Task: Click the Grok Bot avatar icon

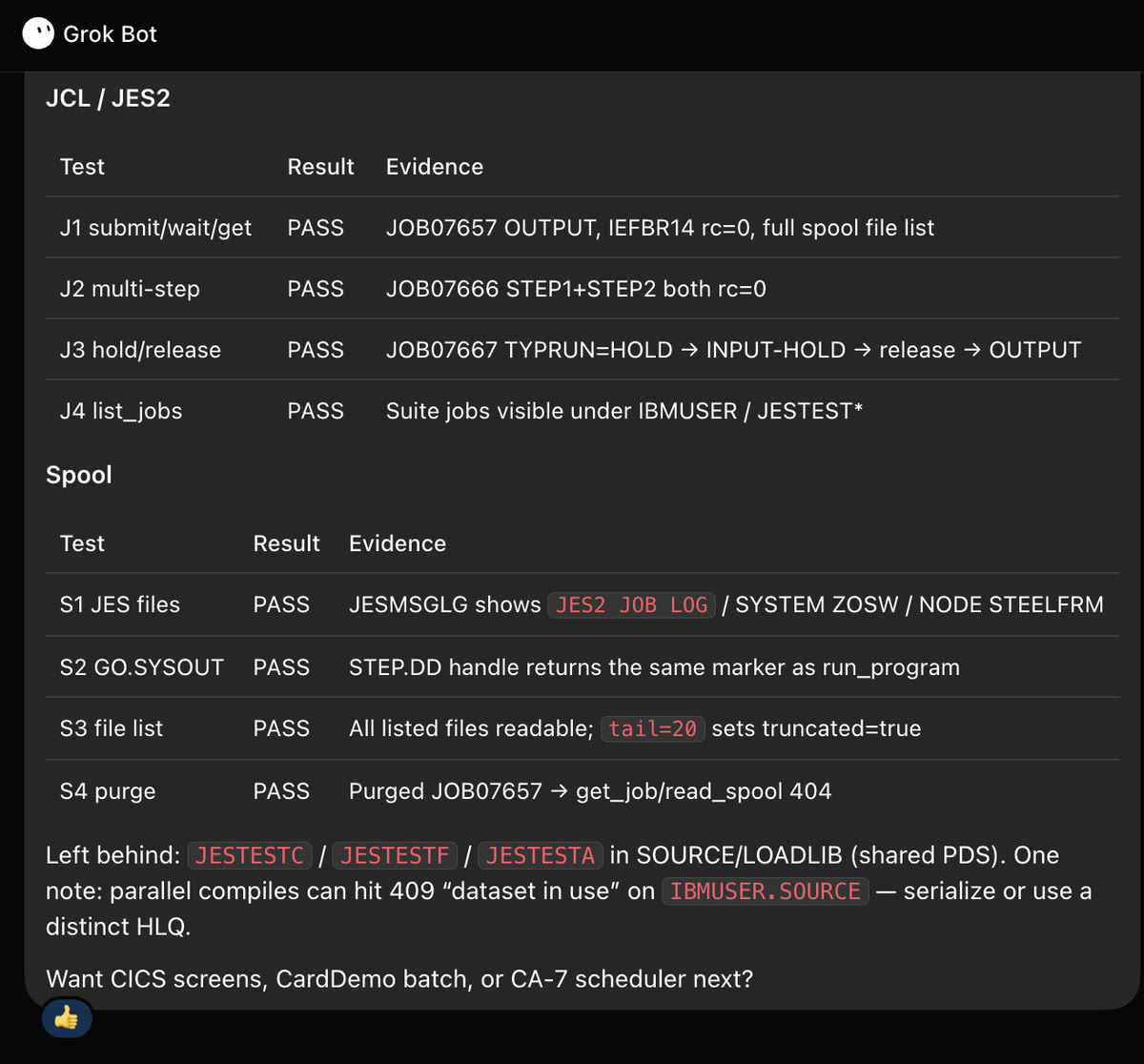Action: coord(38,34)
